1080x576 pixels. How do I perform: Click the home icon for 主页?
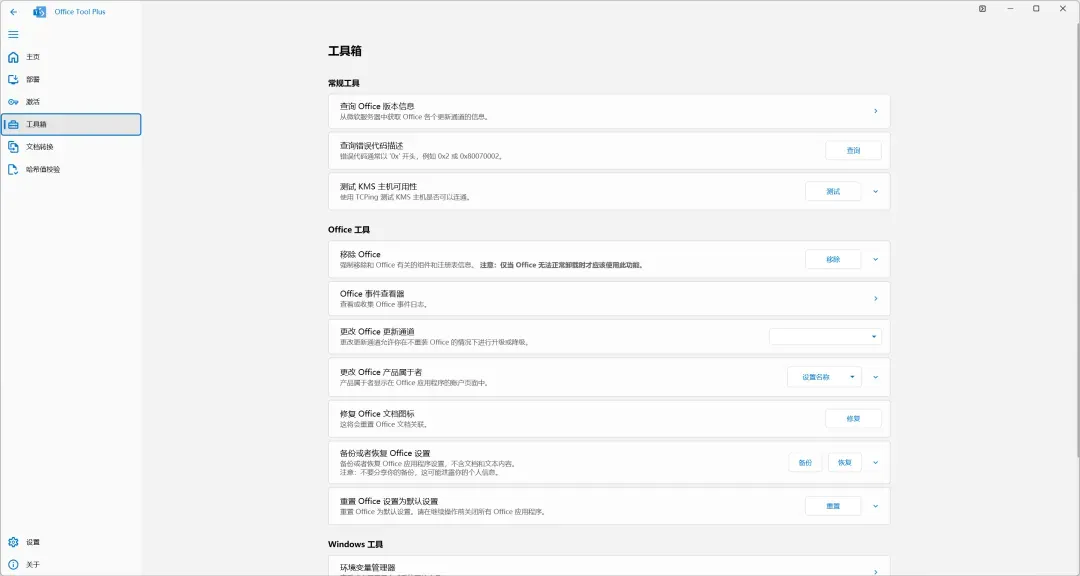[13, 57]
